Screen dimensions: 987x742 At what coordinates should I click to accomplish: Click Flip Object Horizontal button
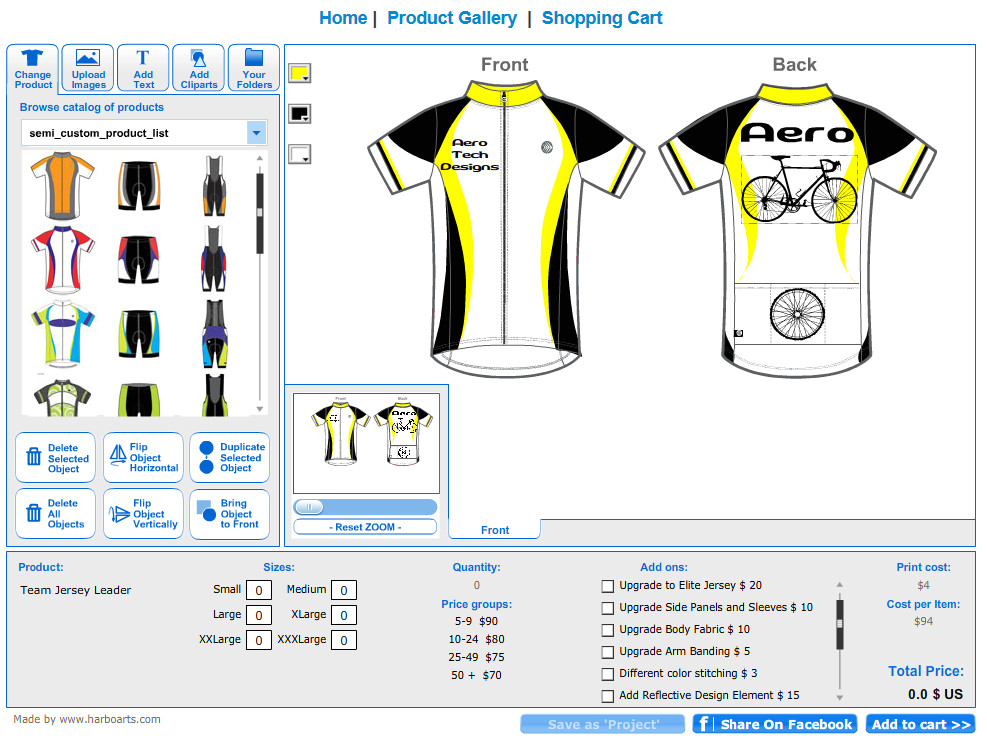(x=143, y=458)
